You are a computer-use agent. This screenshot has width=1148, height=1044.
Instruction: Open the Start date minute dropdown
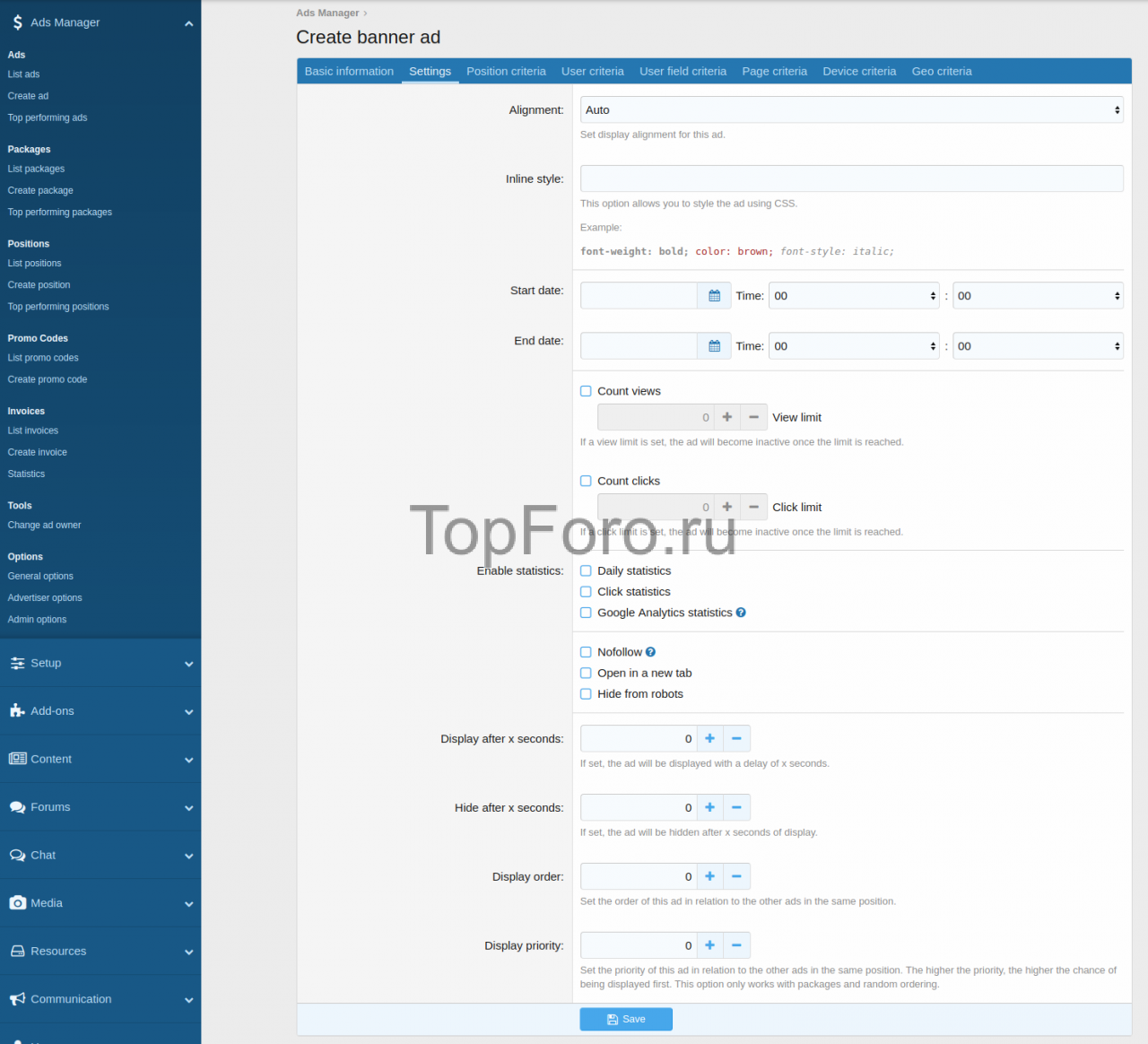tap(1038, 296)
